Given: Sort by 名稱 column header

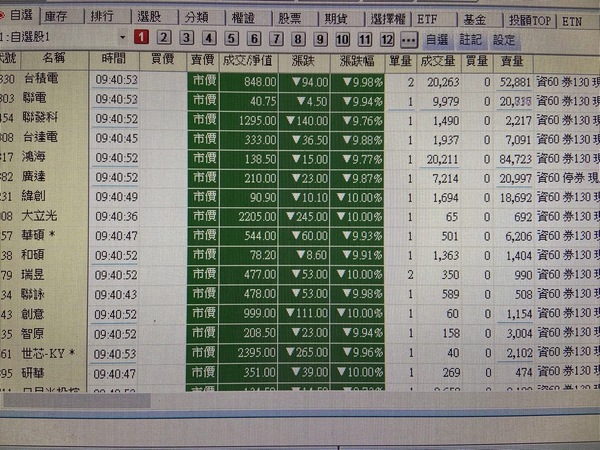Looking at the screenshot, I should 54,58.
